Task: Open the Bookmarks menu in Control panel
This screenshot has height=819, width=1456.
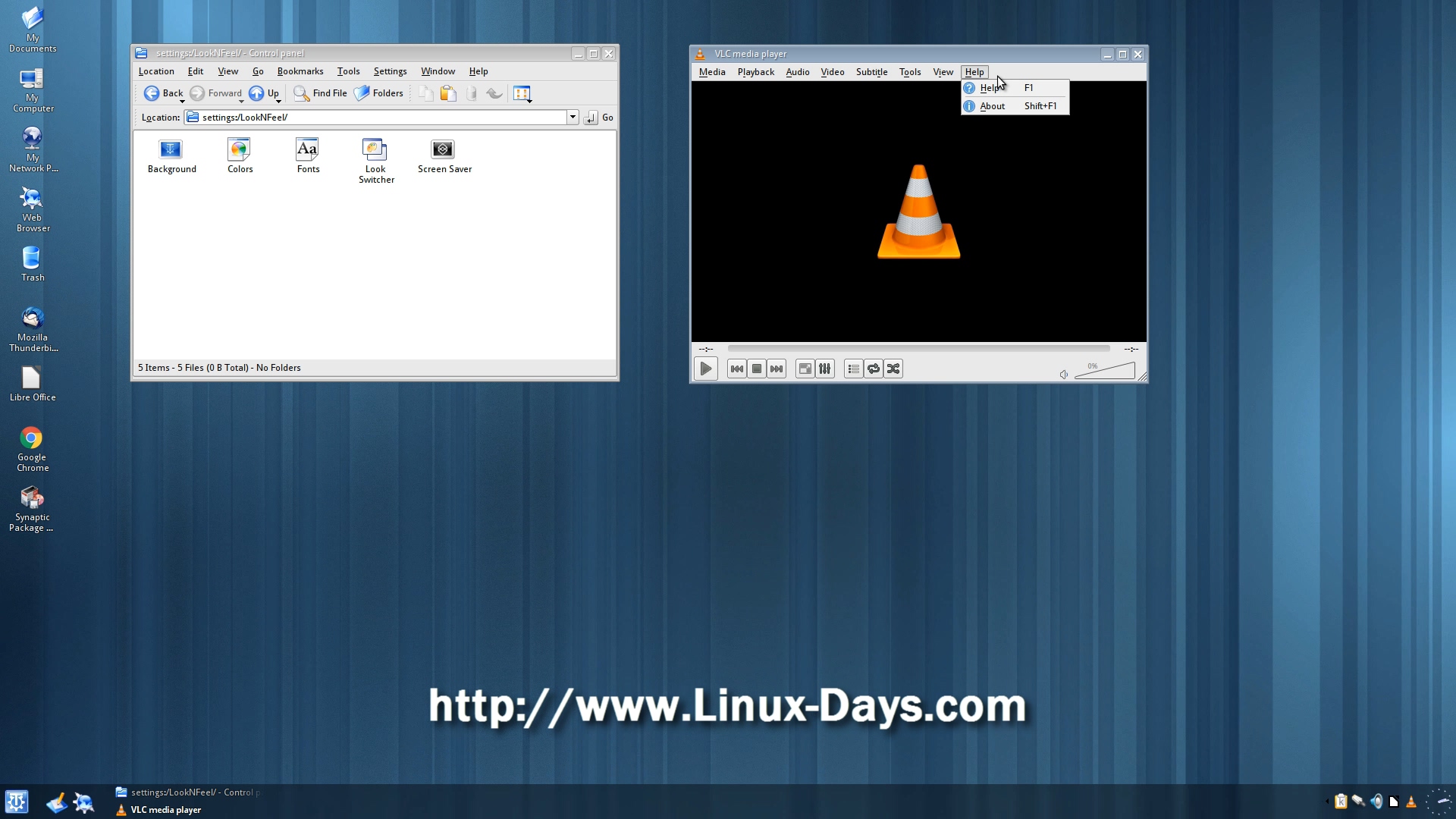Action: coord(300,71)
